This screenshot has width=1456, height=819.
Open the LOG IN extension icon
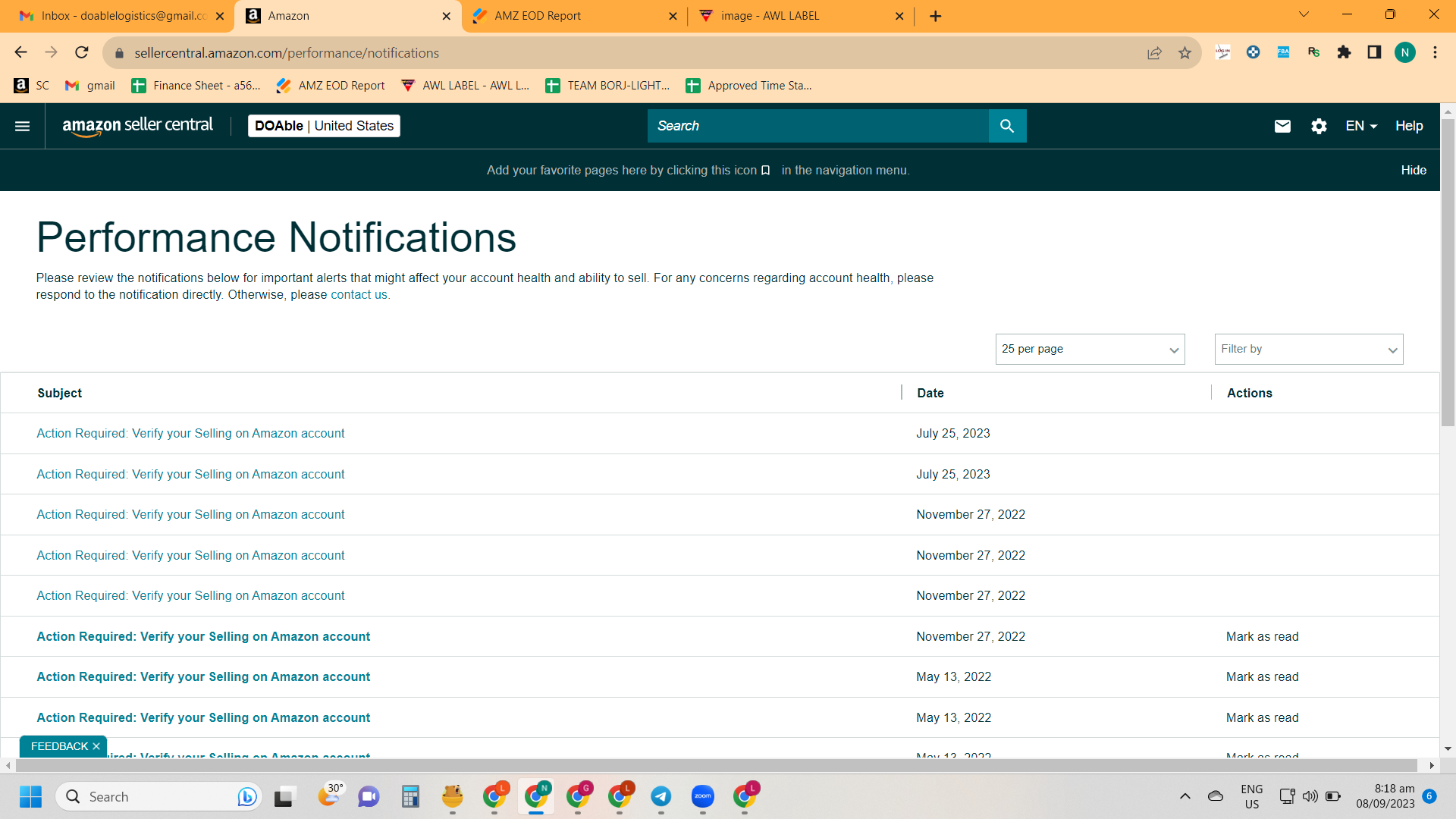click(1222, 52)
